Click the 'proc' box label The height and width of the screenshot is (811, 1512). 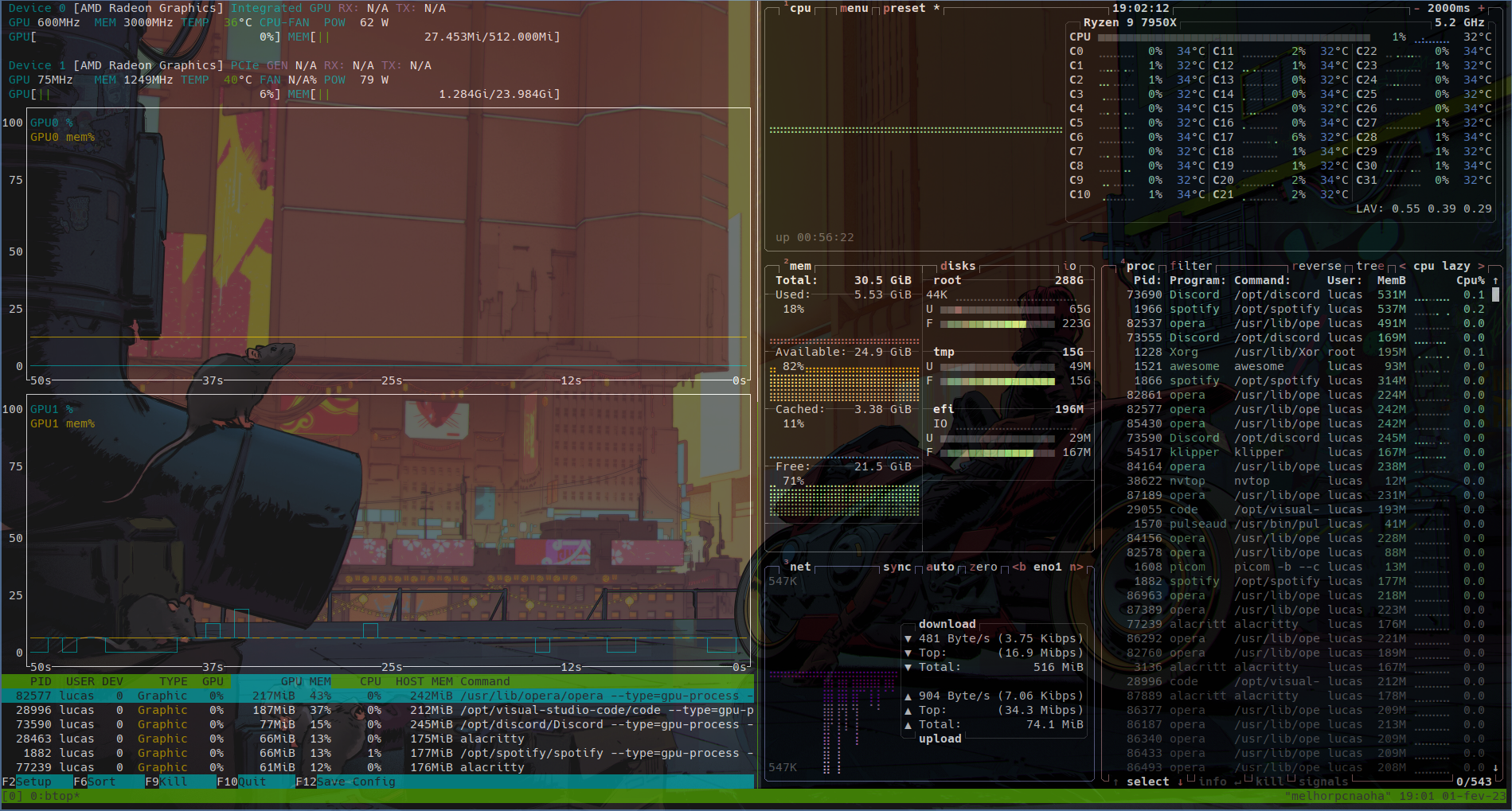[1140, 266]
